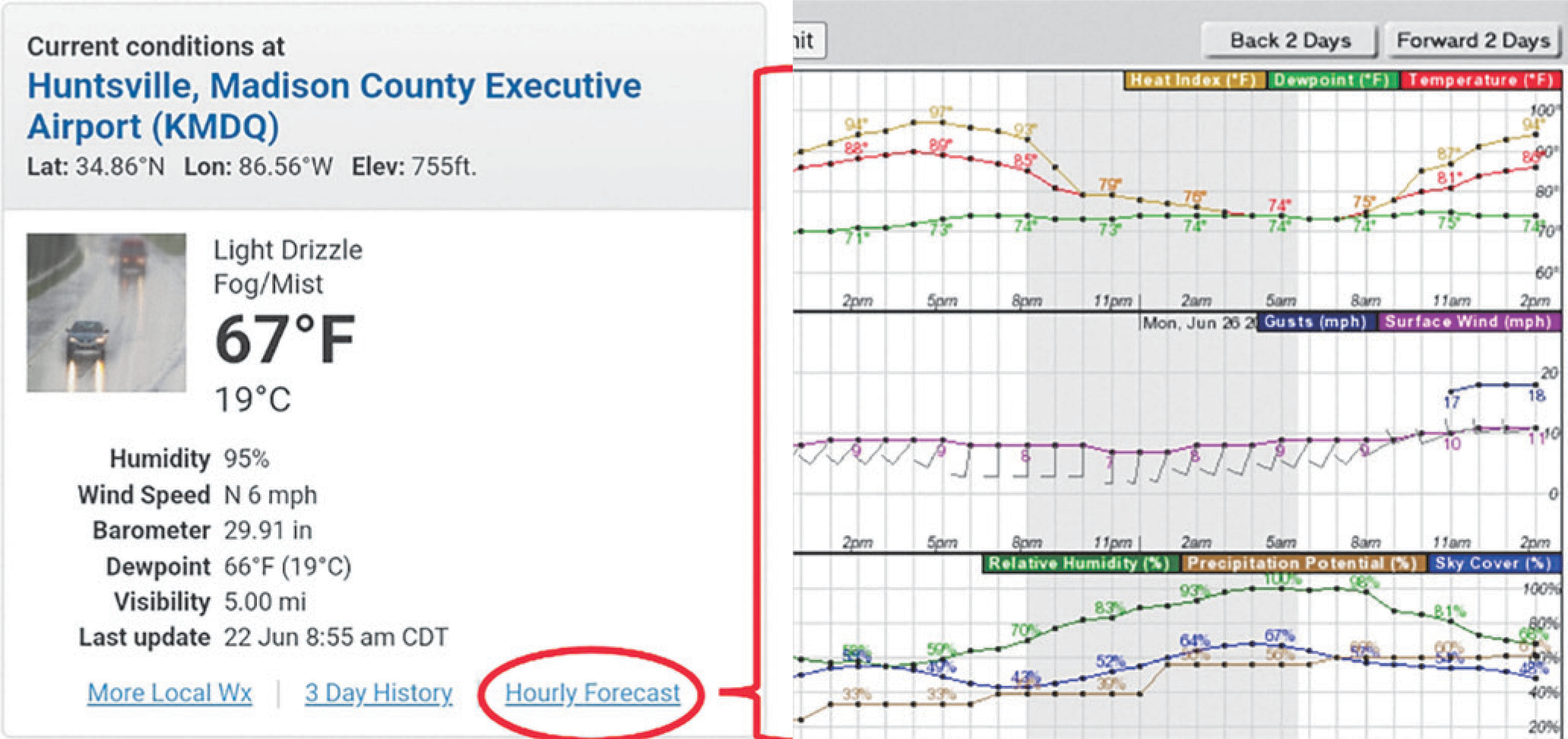Click Forward 2 Days button
Image resolution: width=1568 pixels, height=739 pixels.
point(1472,40)
